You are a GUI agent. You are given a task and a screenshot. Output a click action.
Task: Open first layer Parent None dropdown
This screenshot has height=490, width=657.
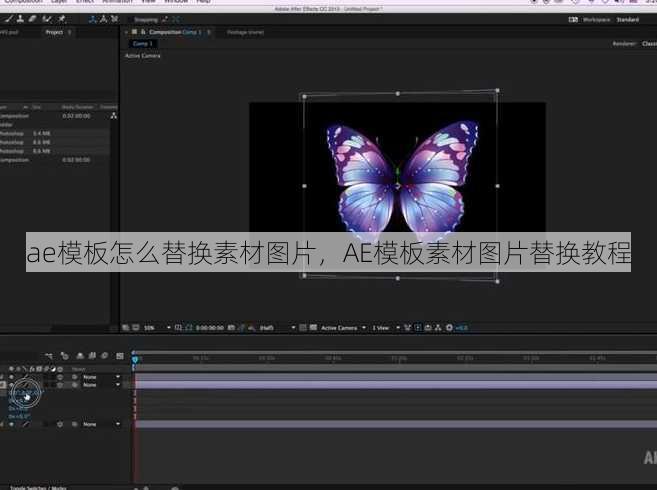[x=101, y=377]
